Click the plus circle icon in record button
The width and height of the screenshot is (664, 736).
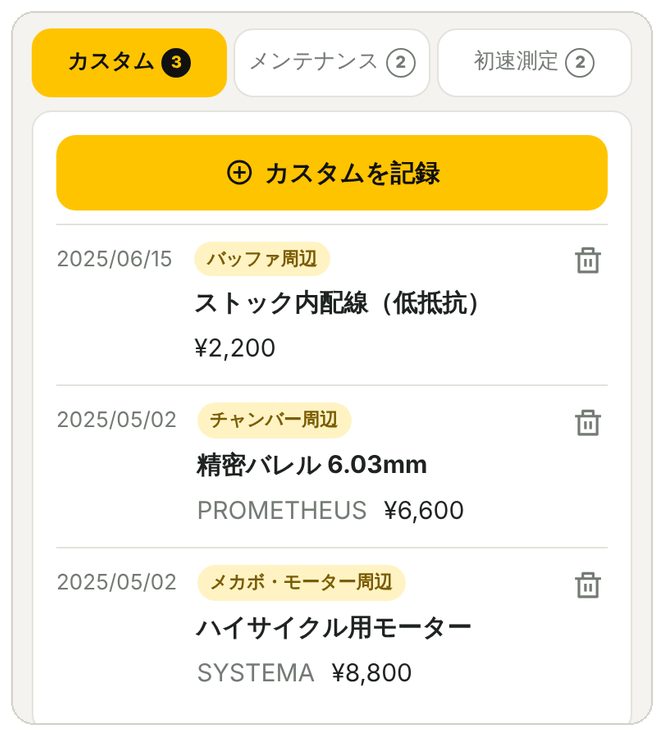(239, 173)
